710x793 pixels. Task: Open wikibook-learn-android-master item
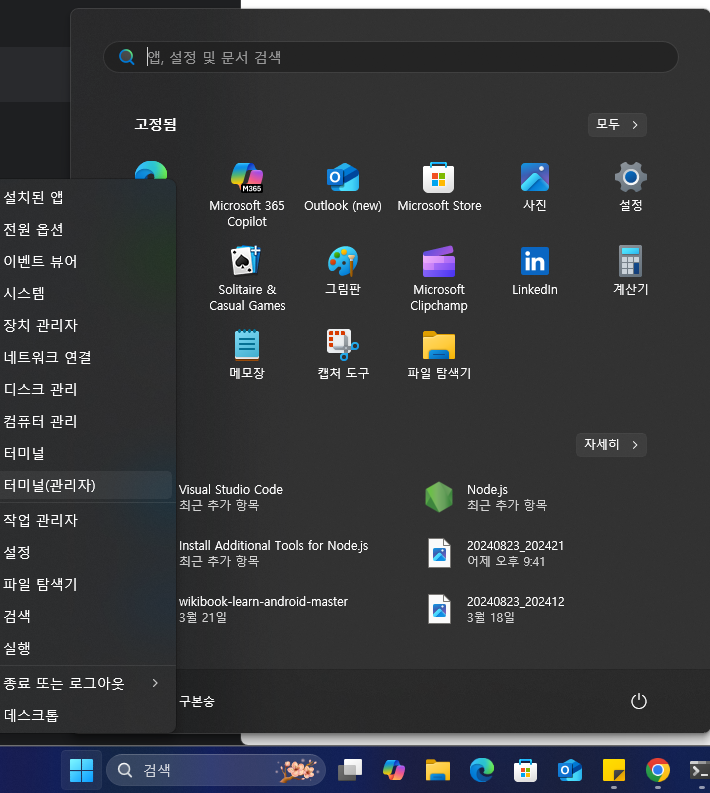pyautogui.click(x=263, y=609)
